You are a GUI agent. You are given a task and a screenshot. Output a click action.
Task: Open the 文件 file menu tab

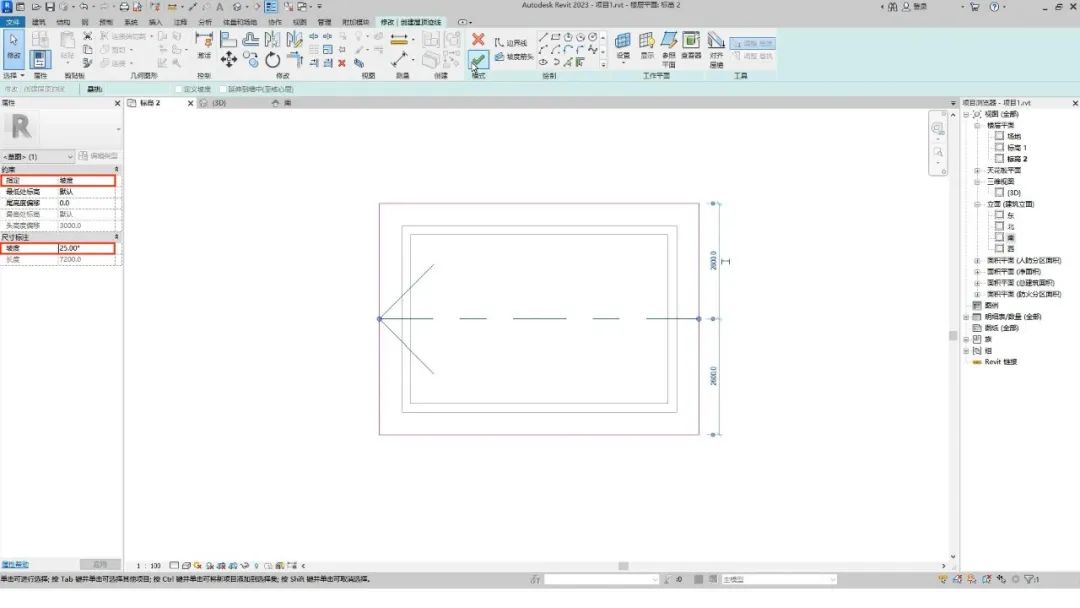pos(13,21)
